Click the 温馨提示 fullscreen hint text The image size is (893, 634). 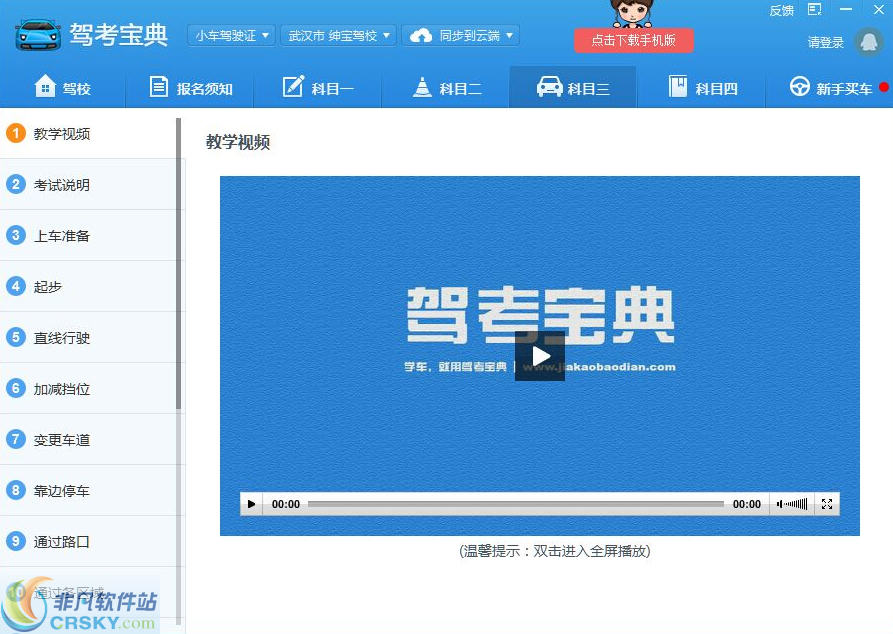click(x=555, y=551)
